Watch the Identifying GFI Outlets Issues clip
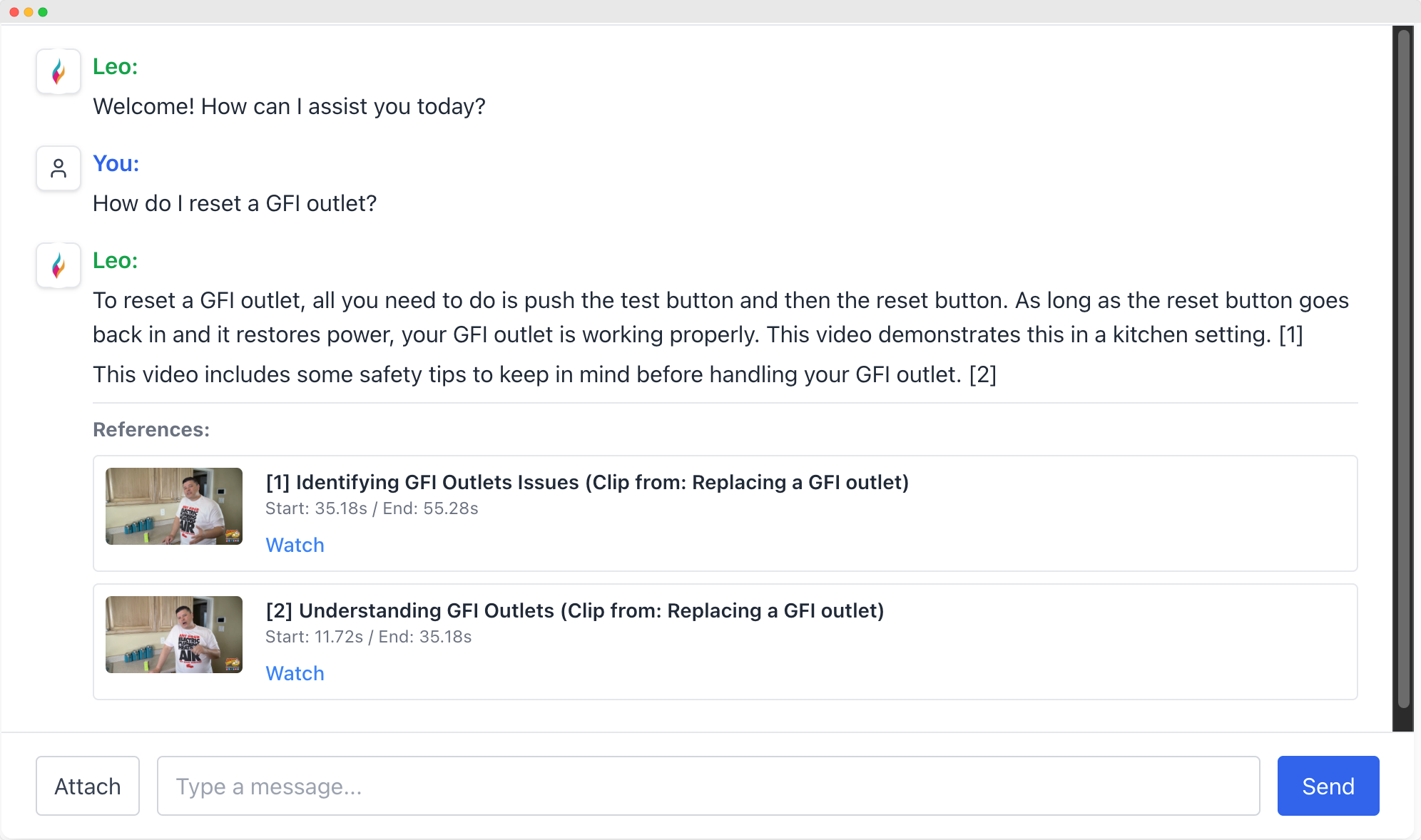 pos(295,545)
